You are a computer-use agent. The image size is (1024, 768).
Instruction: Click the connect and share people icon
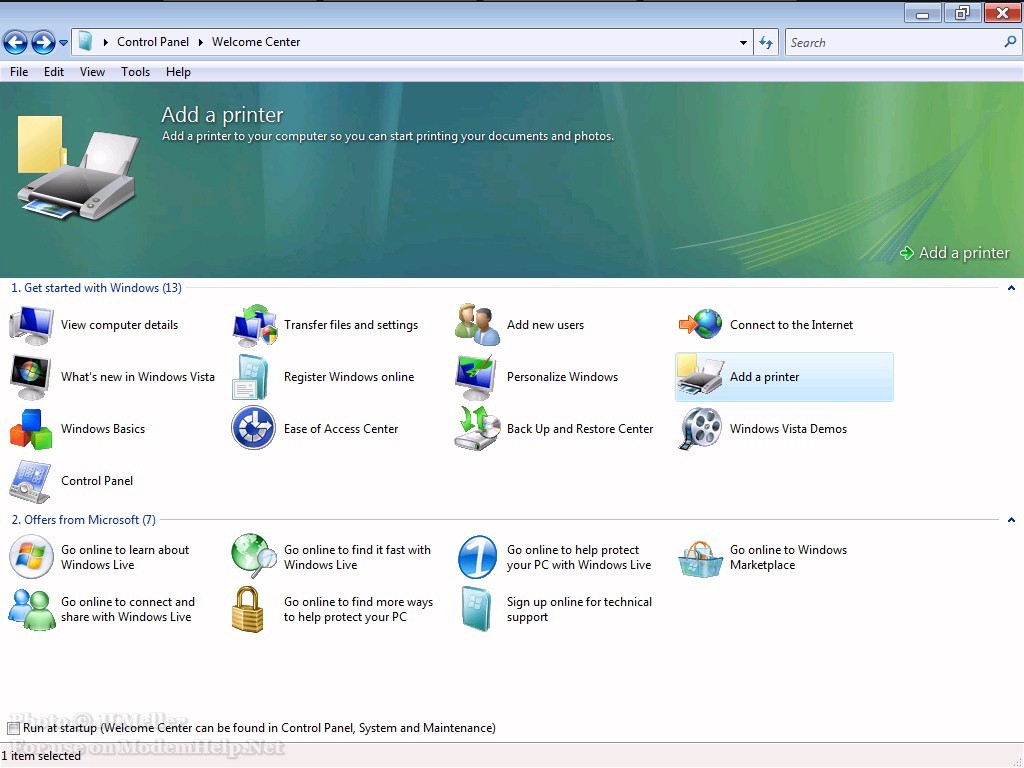[x=31, y=609]
